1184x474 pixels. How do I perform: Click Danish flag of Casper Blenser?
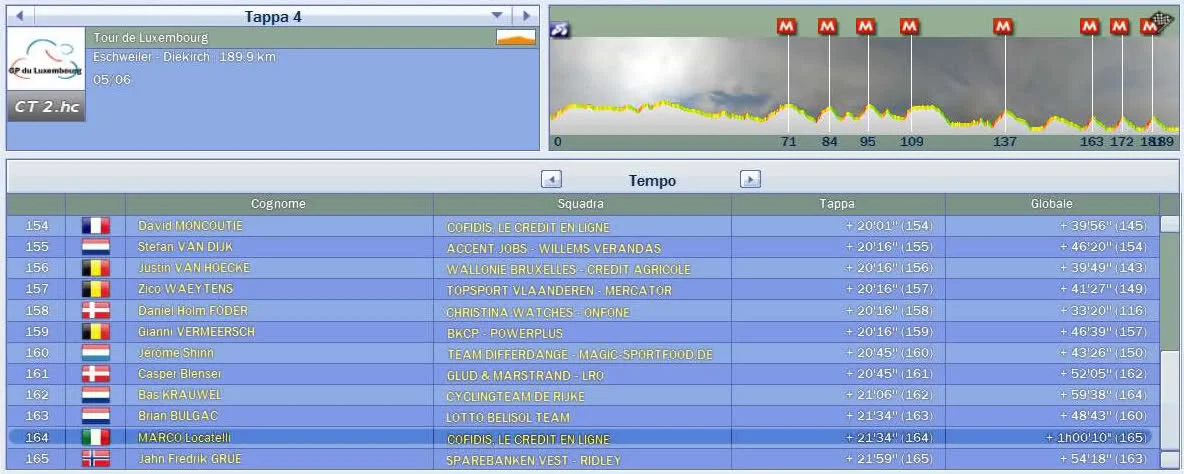[x=96, y=374]
